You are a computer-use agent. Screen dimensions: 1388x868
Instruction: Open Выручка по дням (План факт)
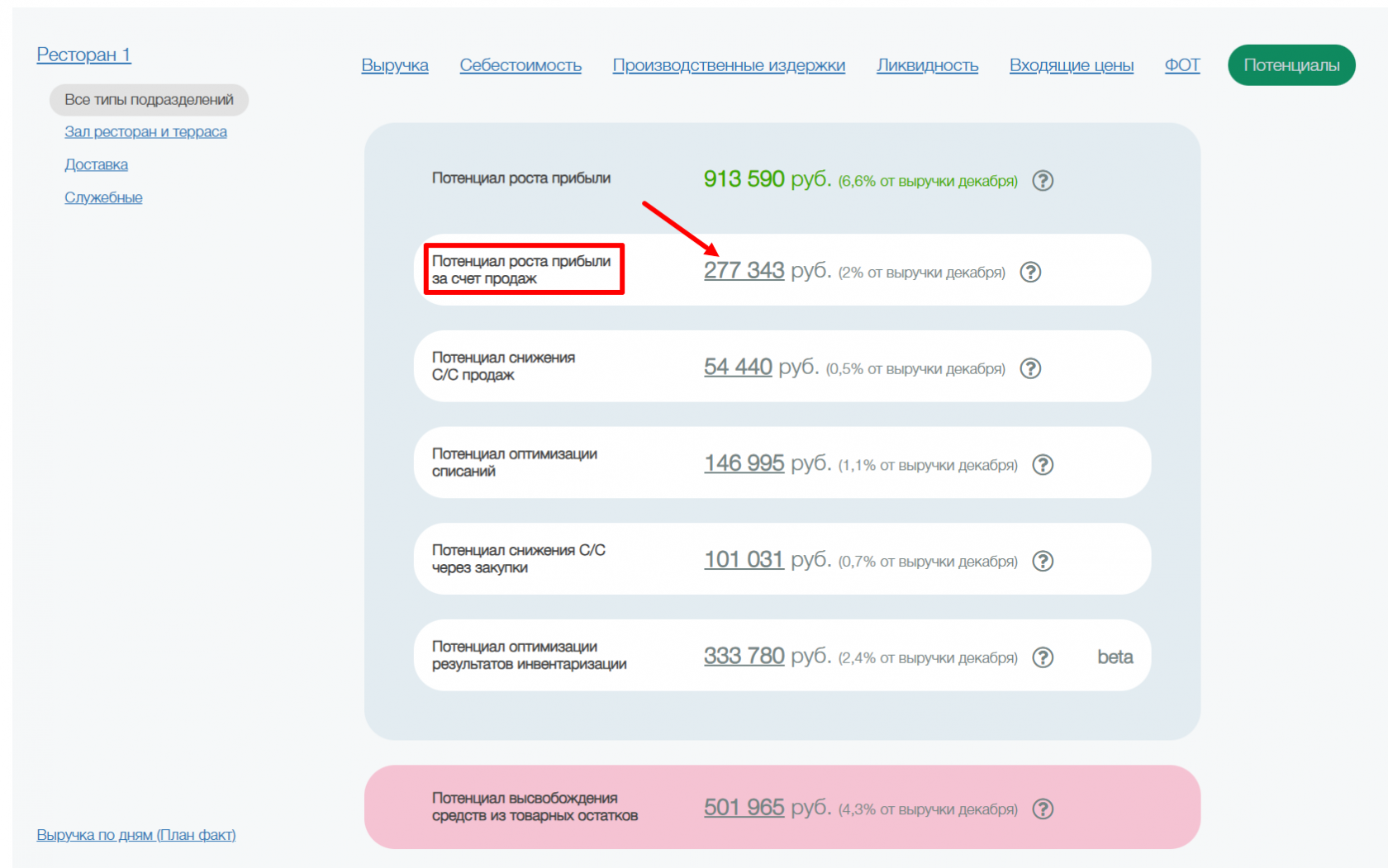coord(136,835)
